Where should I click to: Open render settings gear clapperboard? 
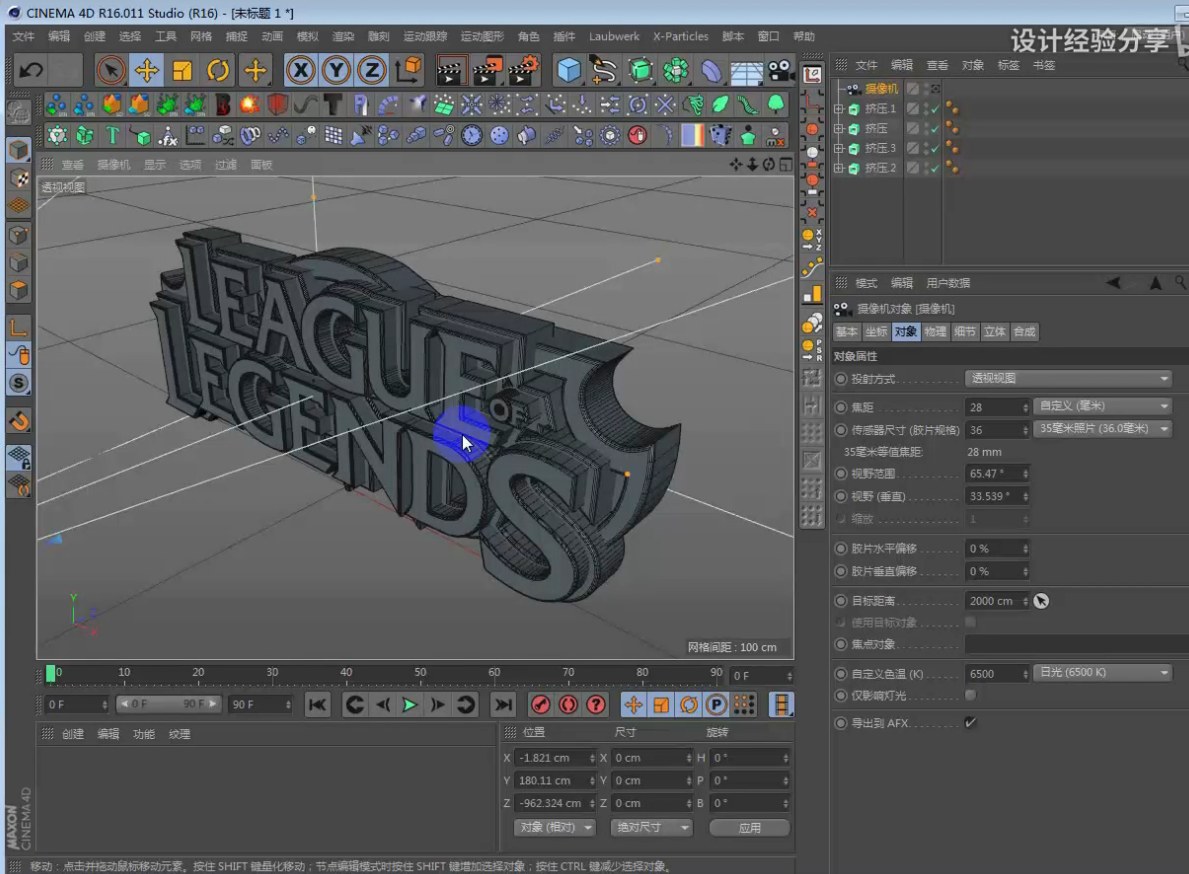[524, 70]
